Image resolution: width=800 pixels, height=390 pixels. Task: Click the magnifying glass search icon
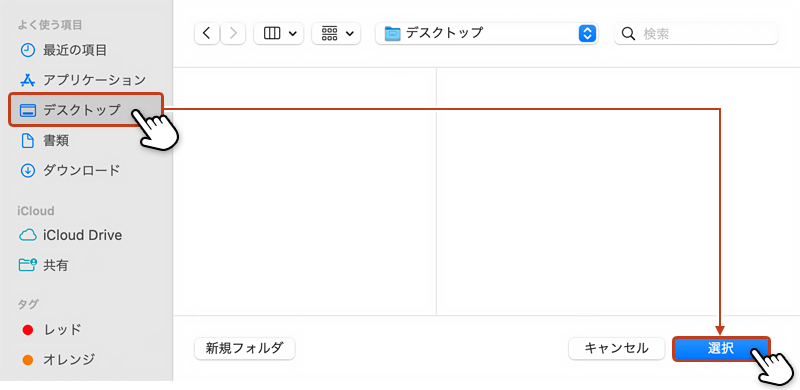point(629,34)
